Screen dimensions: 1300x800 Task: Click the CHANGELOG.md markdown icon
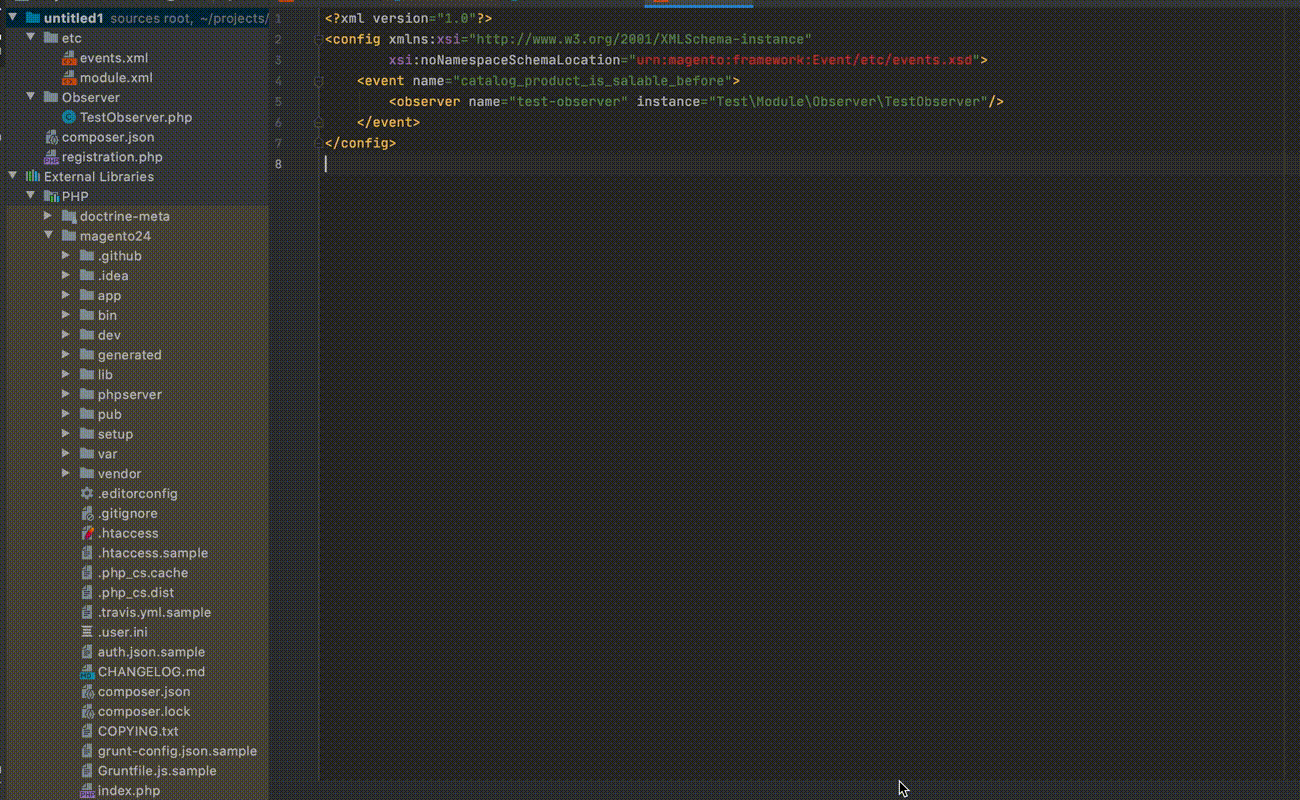point(87,672)
